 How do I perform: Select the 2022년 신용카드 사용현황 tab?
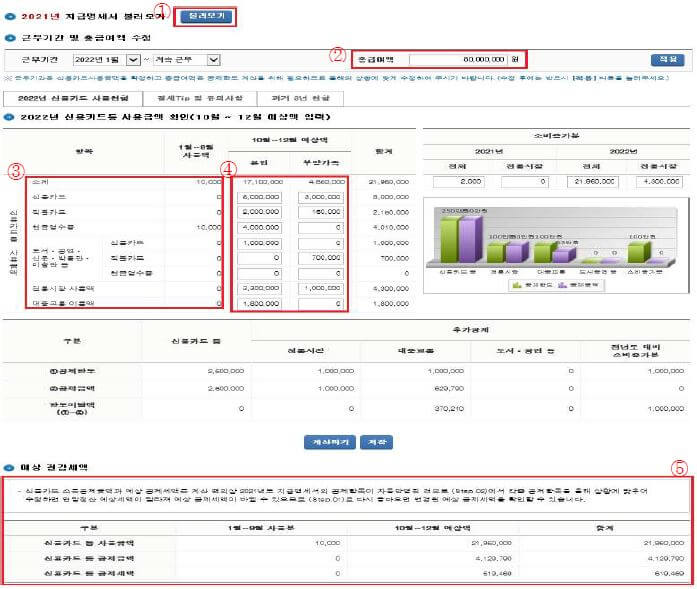tap(73, 98)
